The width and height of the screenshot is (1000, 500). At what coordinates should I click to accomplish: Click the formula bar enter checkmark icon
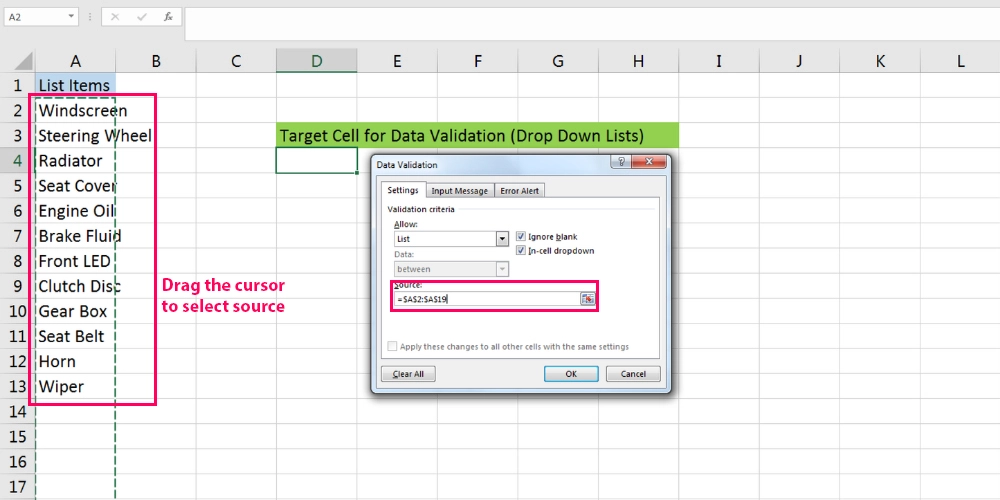point(142,17)
